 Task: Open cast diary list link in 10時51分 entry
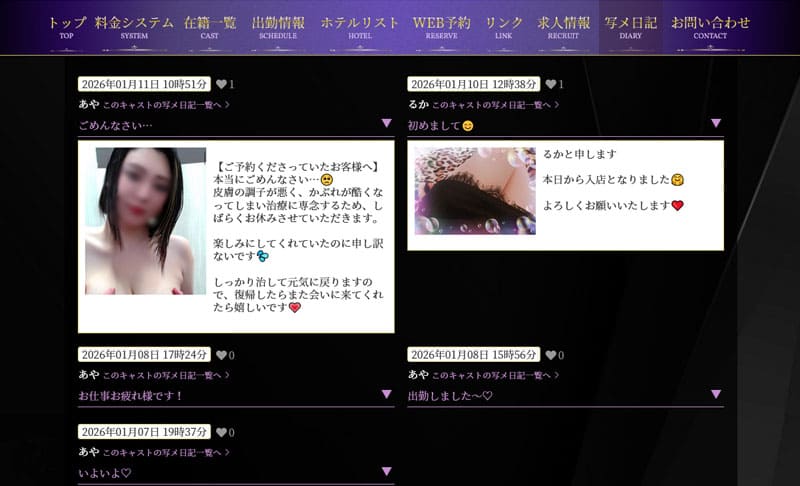[166, 105]
